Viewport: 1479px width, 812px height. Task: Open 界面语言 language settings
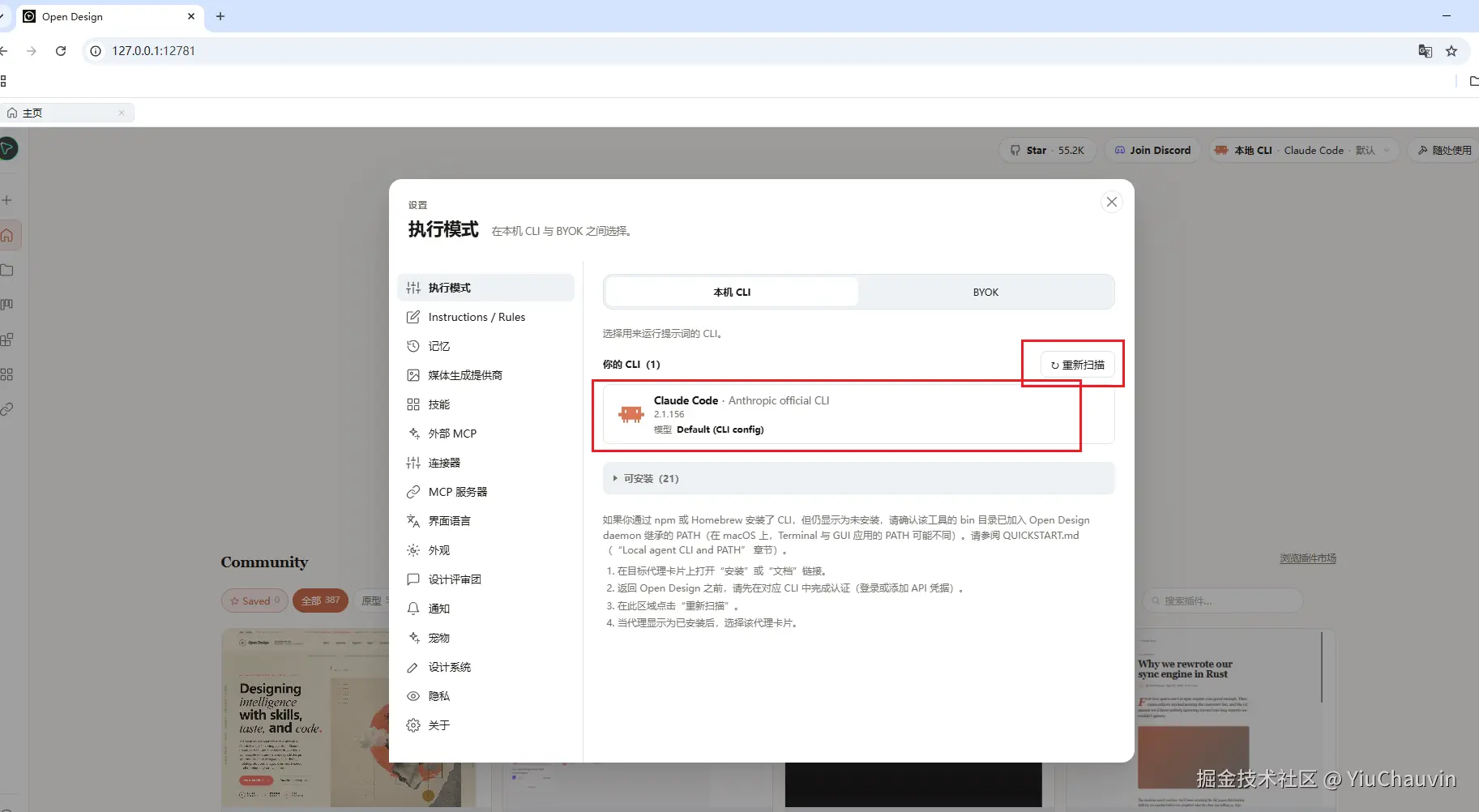tap(485, 521)
